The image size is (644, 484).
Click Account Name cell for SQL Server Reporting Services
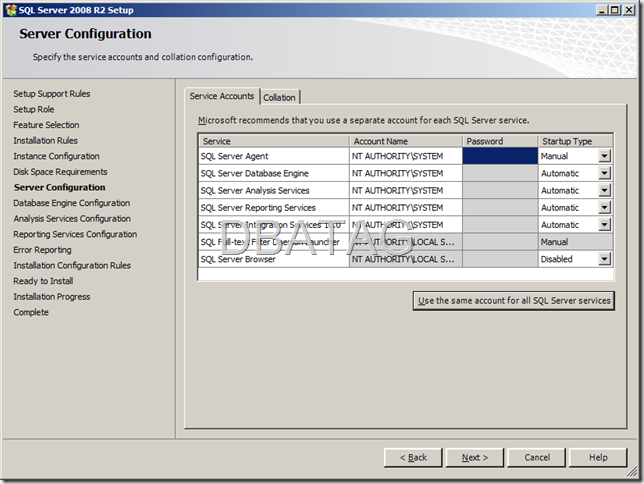click(406, 207)
